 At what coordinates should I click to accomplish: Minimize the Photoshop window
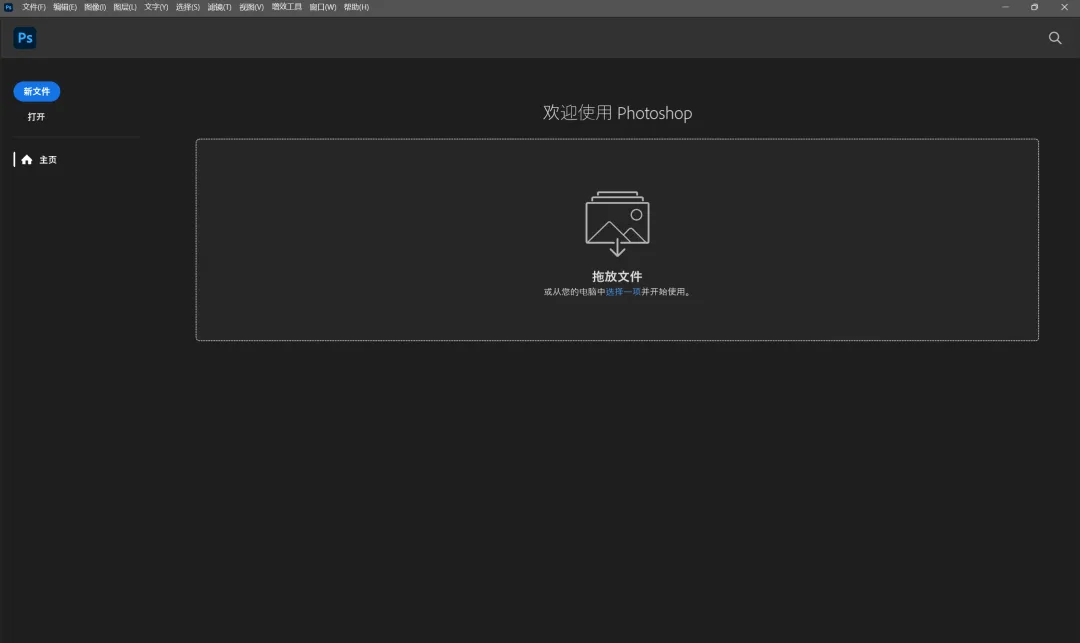pyautogui.click(x=1006, y=7)
